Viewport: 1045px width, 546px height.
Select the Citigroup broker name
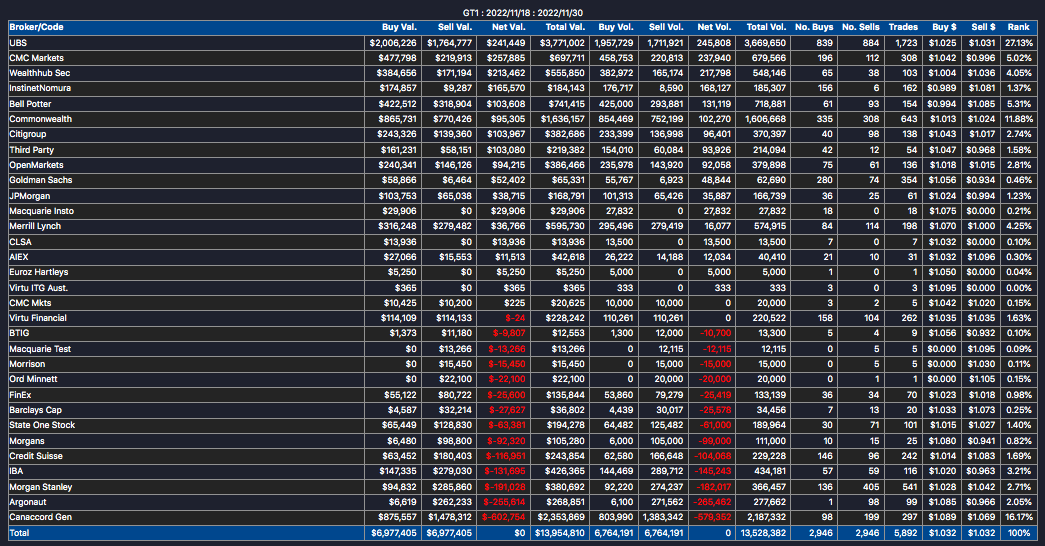(28, 134)
